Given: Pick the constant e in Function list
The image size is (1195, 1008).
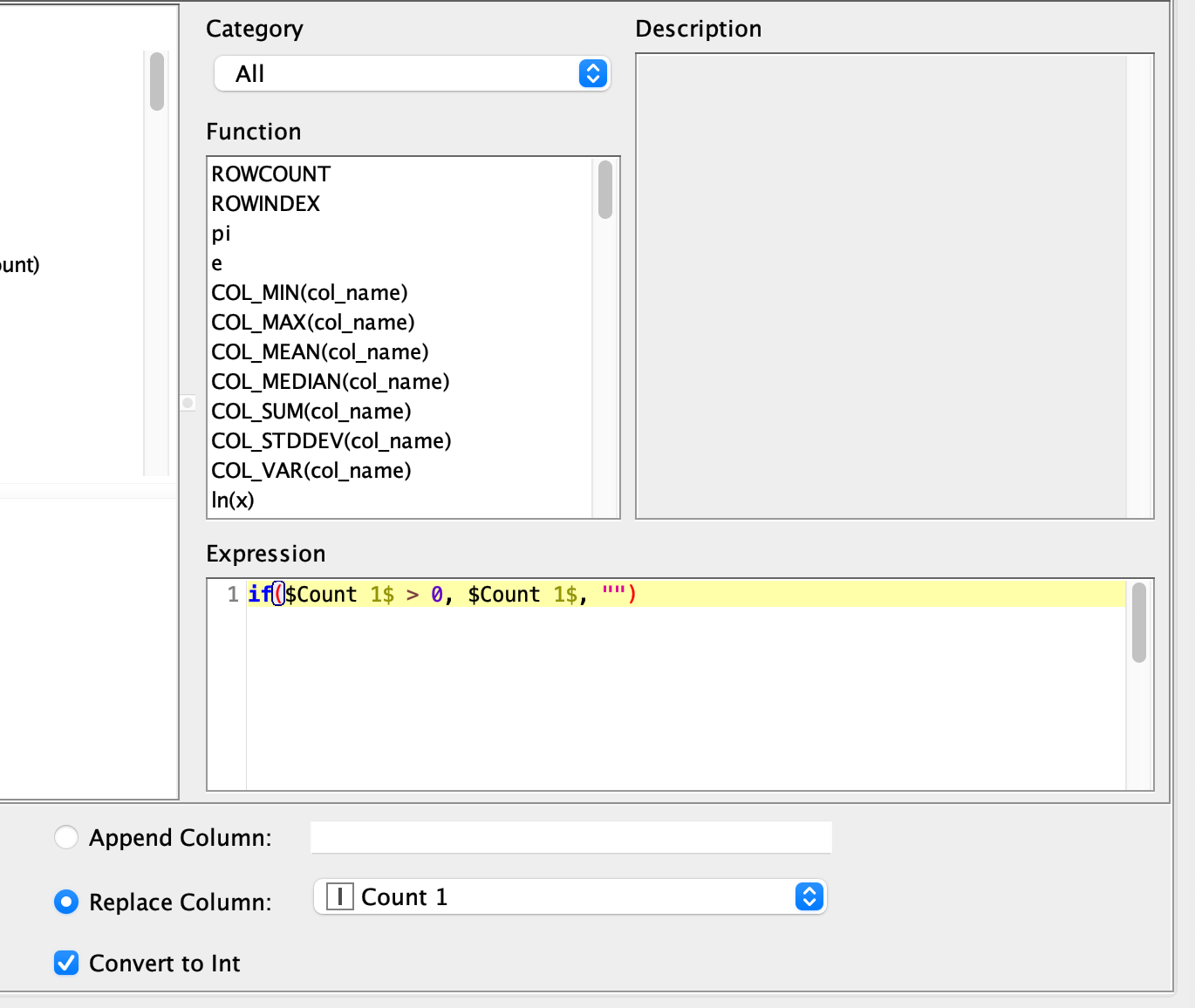Looking at the screenshot, I should click(x=217, y=263).
